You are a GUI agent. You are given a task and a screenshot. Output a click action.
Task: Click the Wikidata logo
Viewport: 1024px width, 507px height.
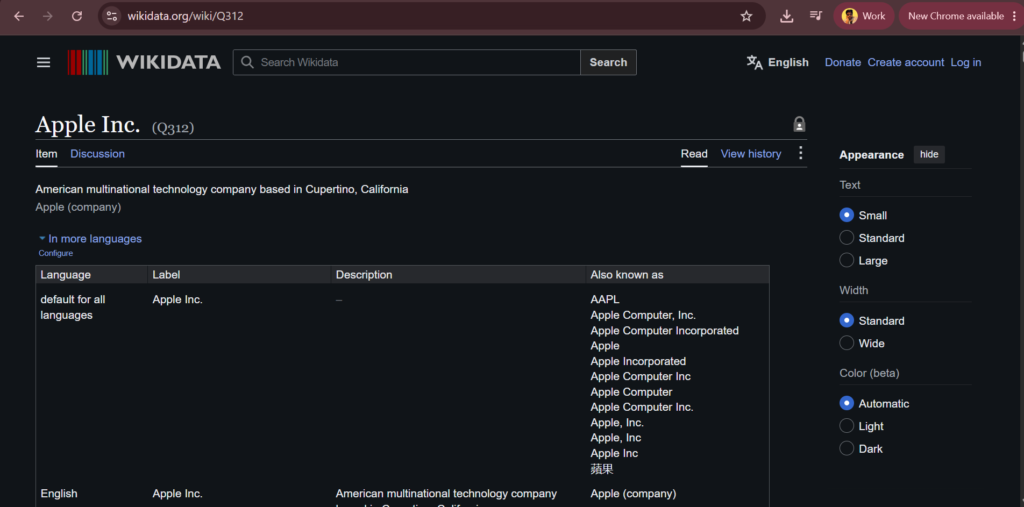coord(144,62)
